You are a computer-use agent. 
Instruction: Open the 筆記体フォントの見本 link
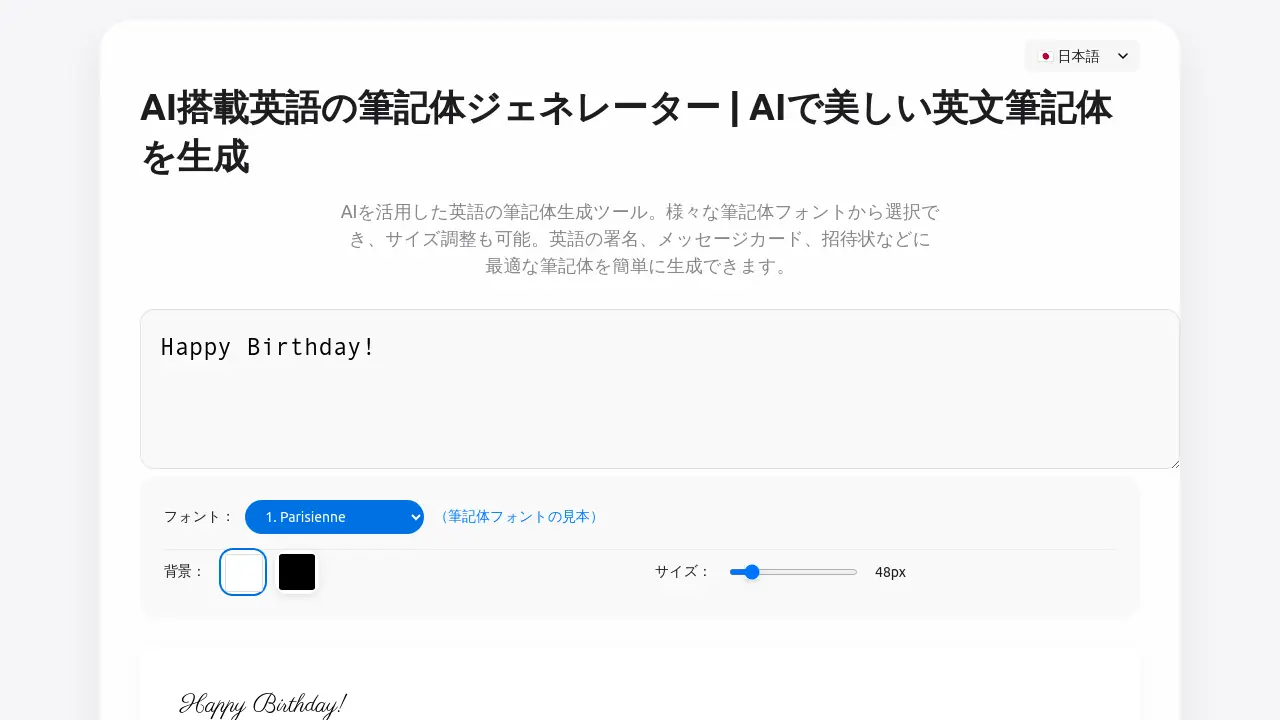click(x=518, y=517)
